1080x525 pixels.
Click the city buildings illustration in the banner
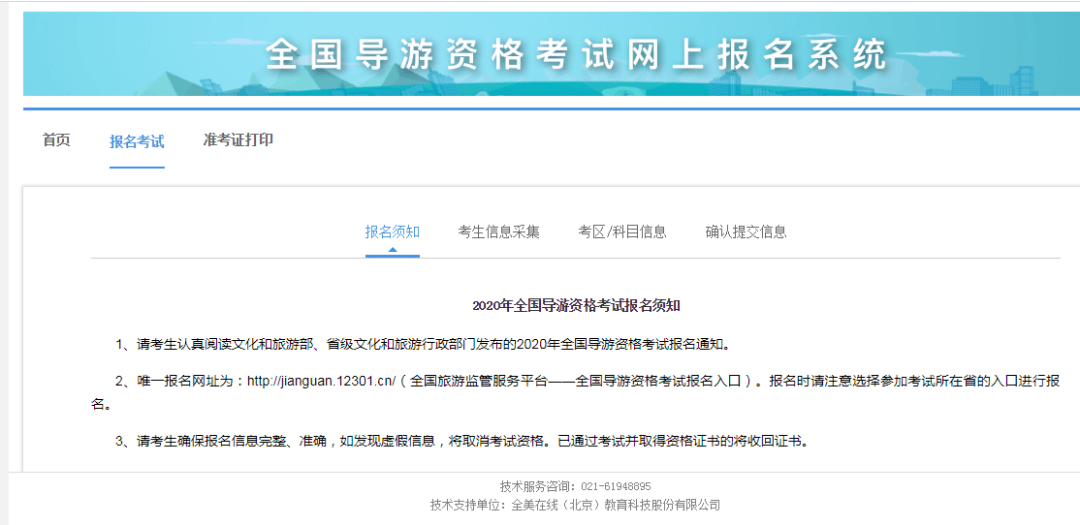(x=992, y=81)
